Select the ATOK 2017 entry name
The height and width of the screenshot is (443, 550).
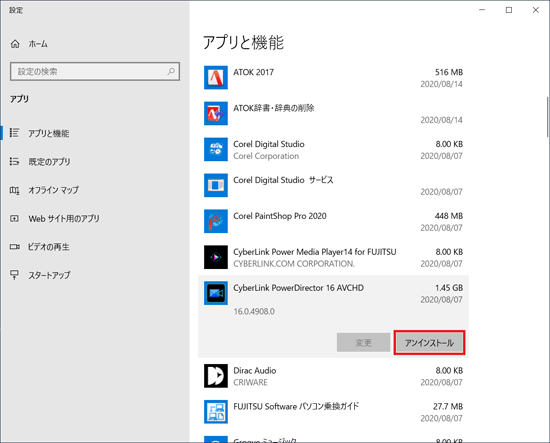coord(253,72)
